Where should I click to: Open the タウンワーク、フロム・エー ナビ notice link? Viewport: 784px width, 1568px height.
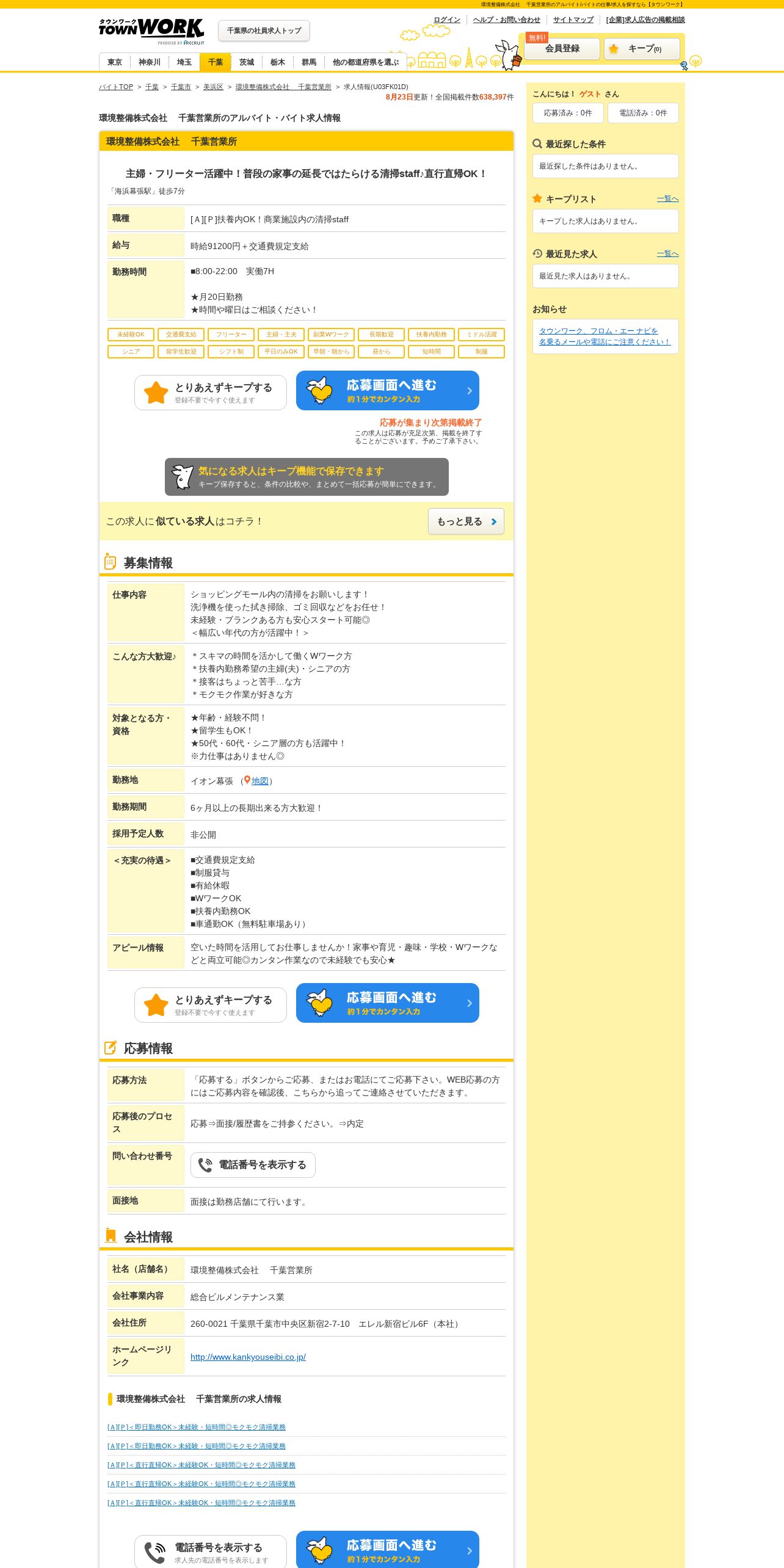click(x=604, y=336)
